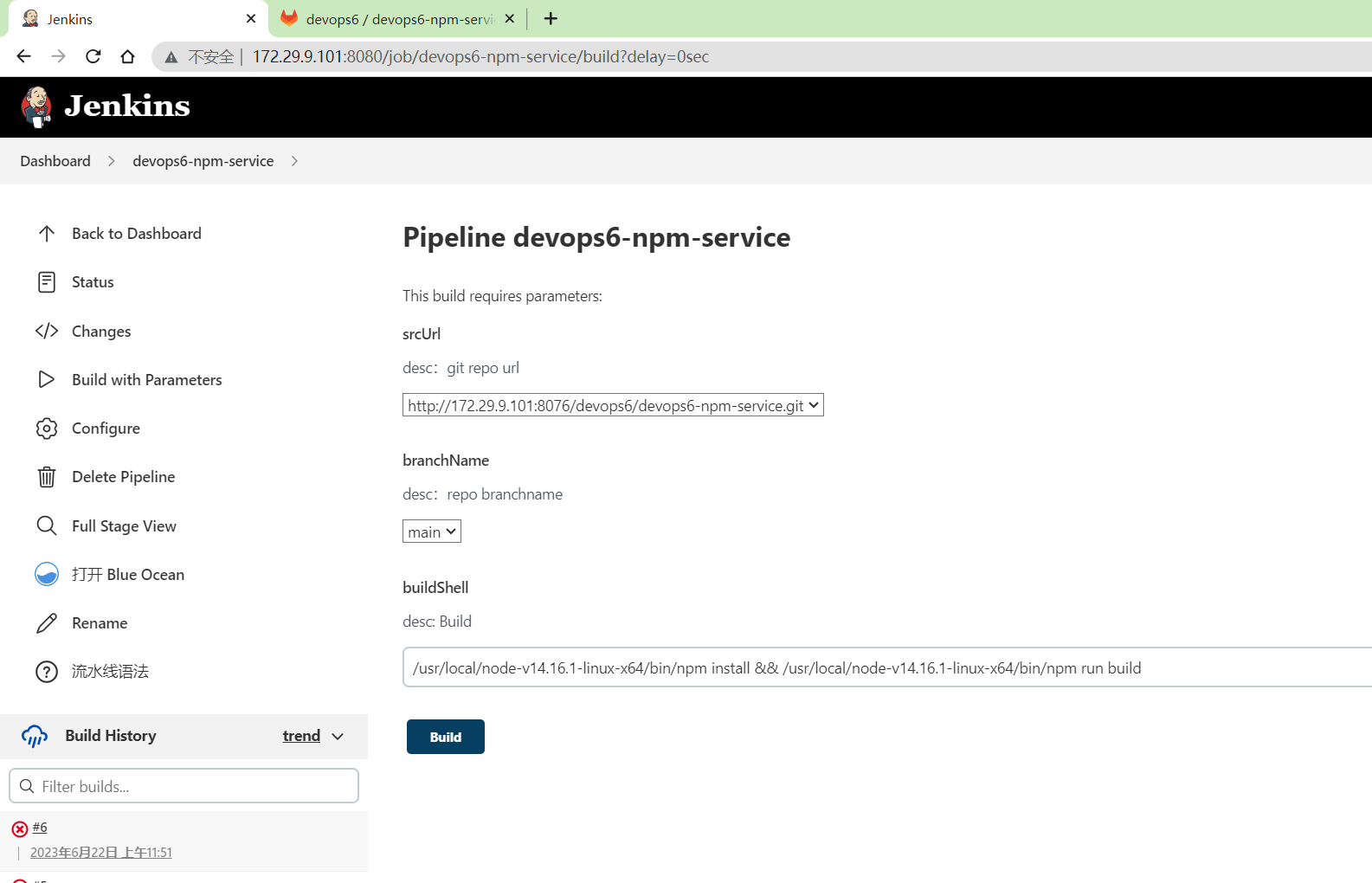Open the 打开 Blue Ocean link

click(x=128, y=575)
